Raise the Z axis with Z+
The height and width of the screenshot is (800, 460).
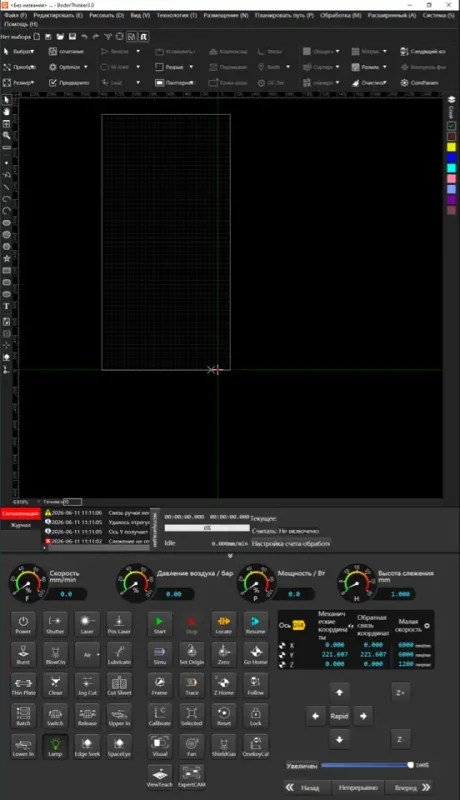click(400, 692)
